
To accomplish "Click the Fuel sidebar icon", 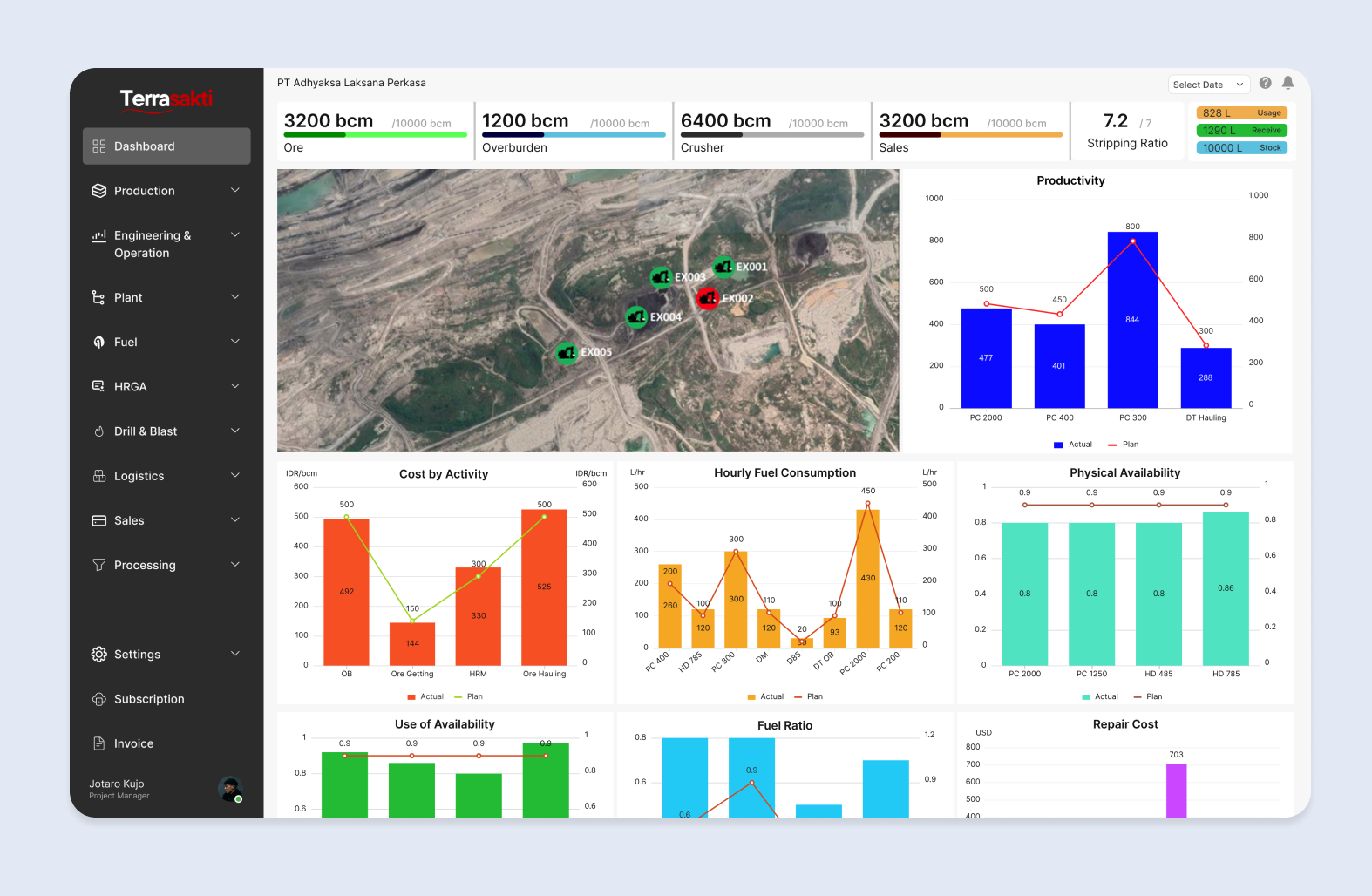I will coord(99,343).
